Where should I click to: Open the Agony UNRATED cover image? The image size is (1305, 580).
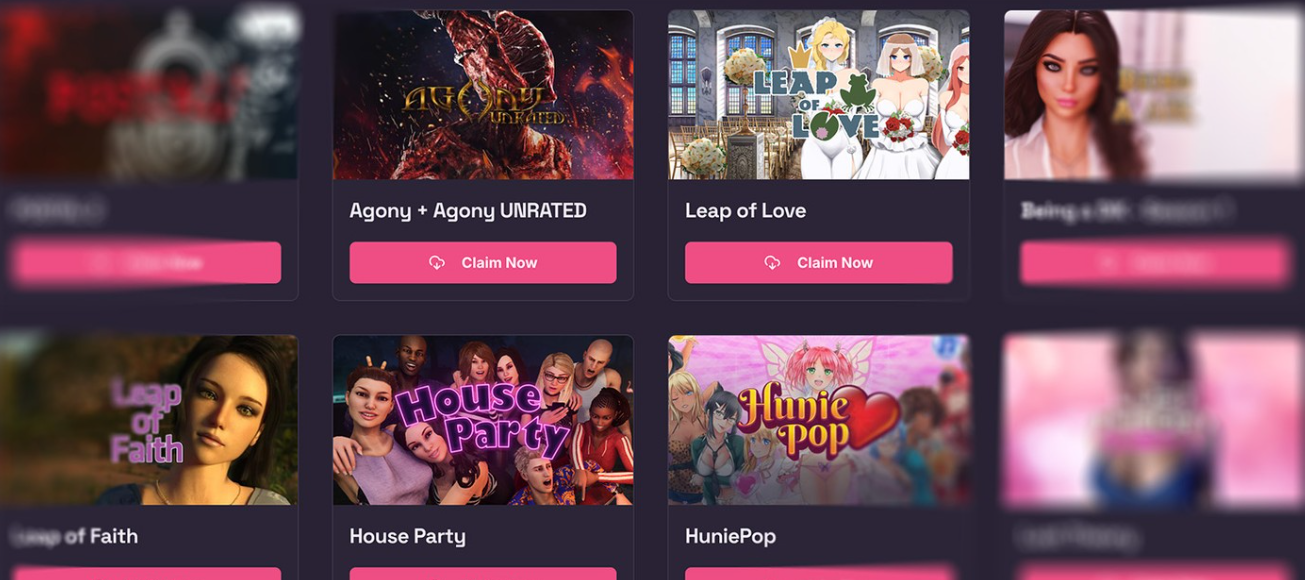[x=483, y=95]
